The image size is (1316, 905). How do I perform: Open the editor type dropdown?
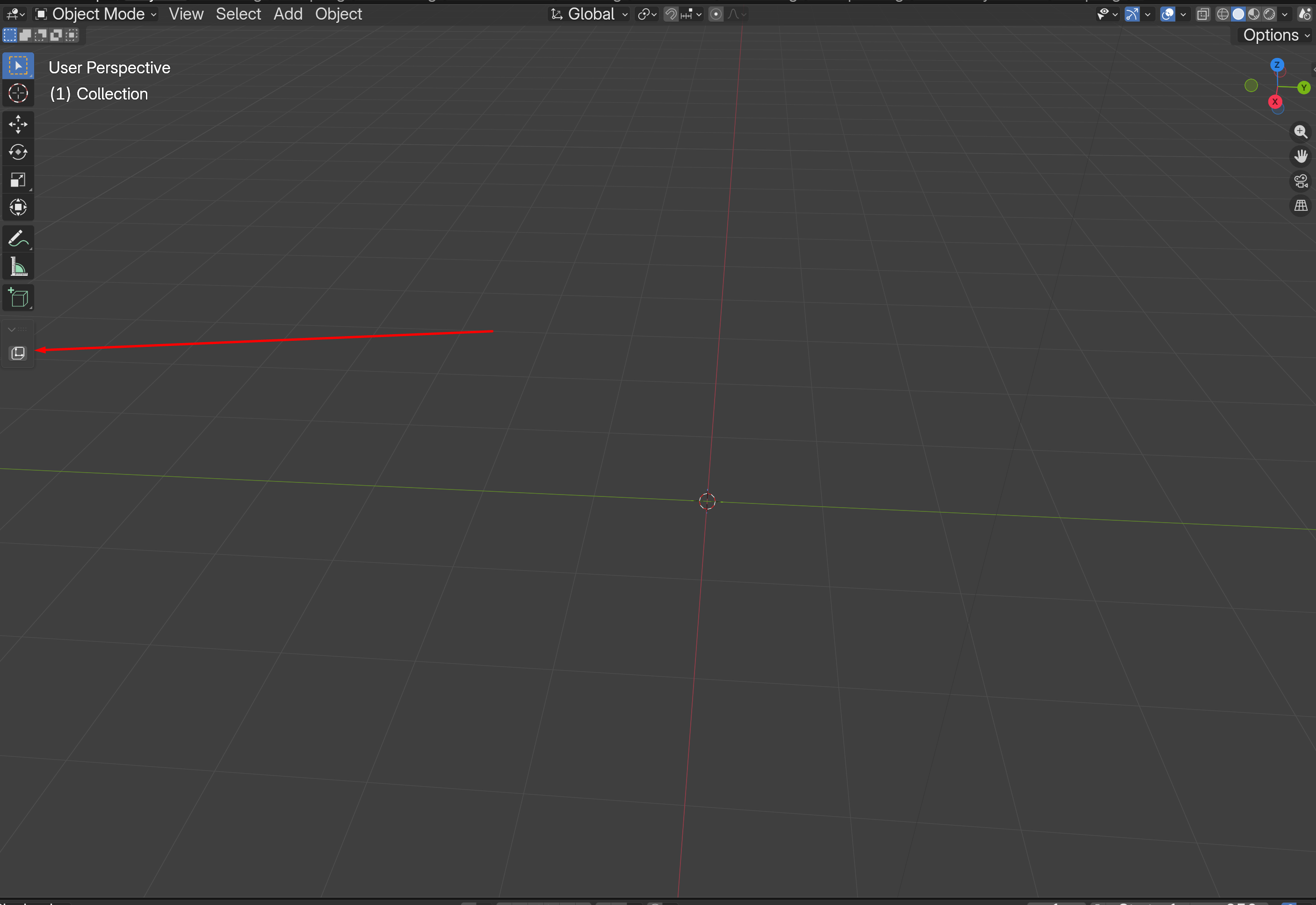(15, 14)
